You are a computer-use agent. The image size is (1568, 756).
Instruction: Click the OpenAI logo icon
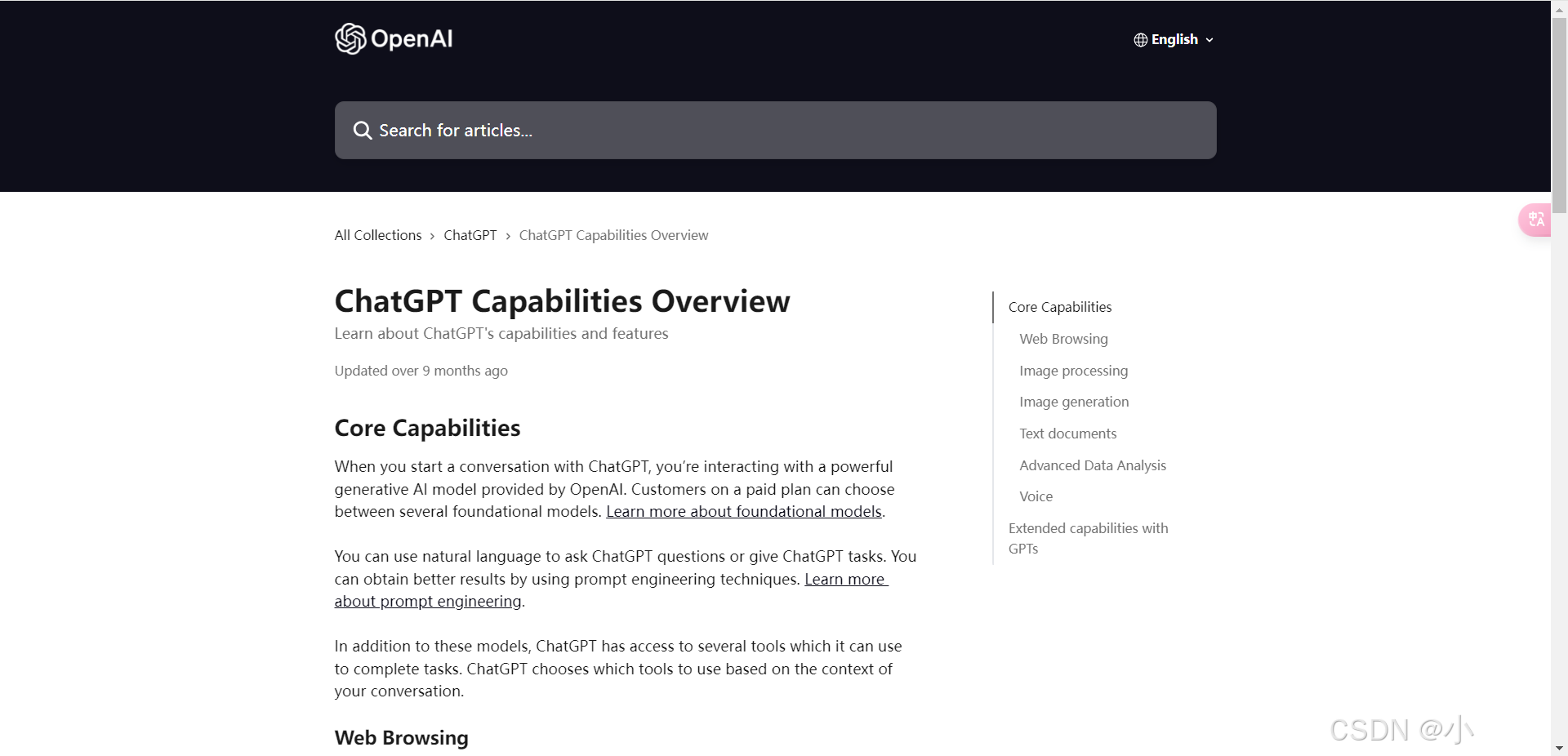[350, 38]
